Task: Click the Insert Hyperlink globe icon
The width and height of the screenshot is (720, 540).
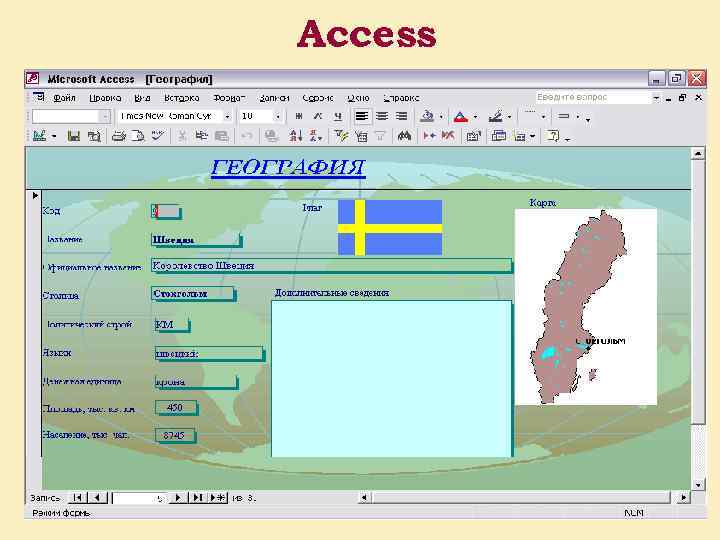Action: point(272,136)
